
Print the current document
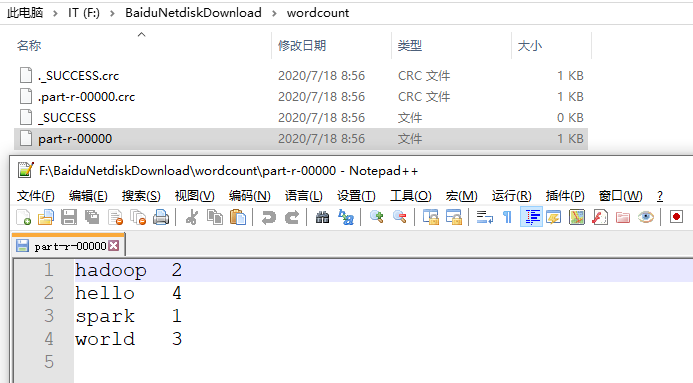click(x=161, y=217)
